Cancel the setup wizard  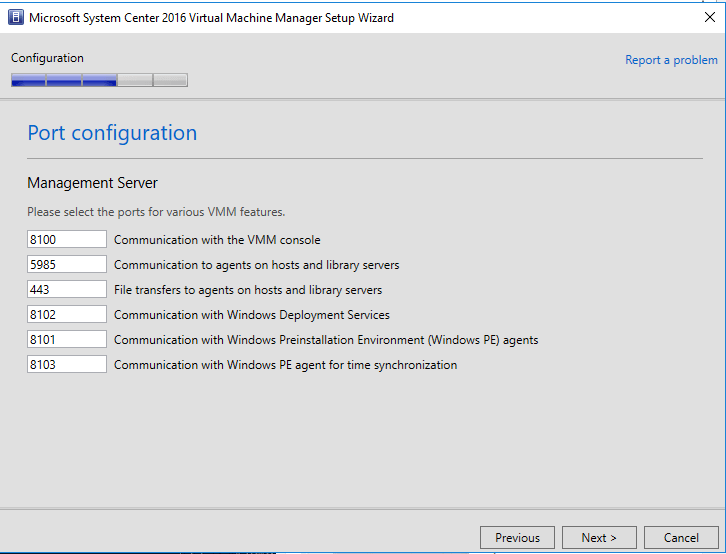point(681,537)
